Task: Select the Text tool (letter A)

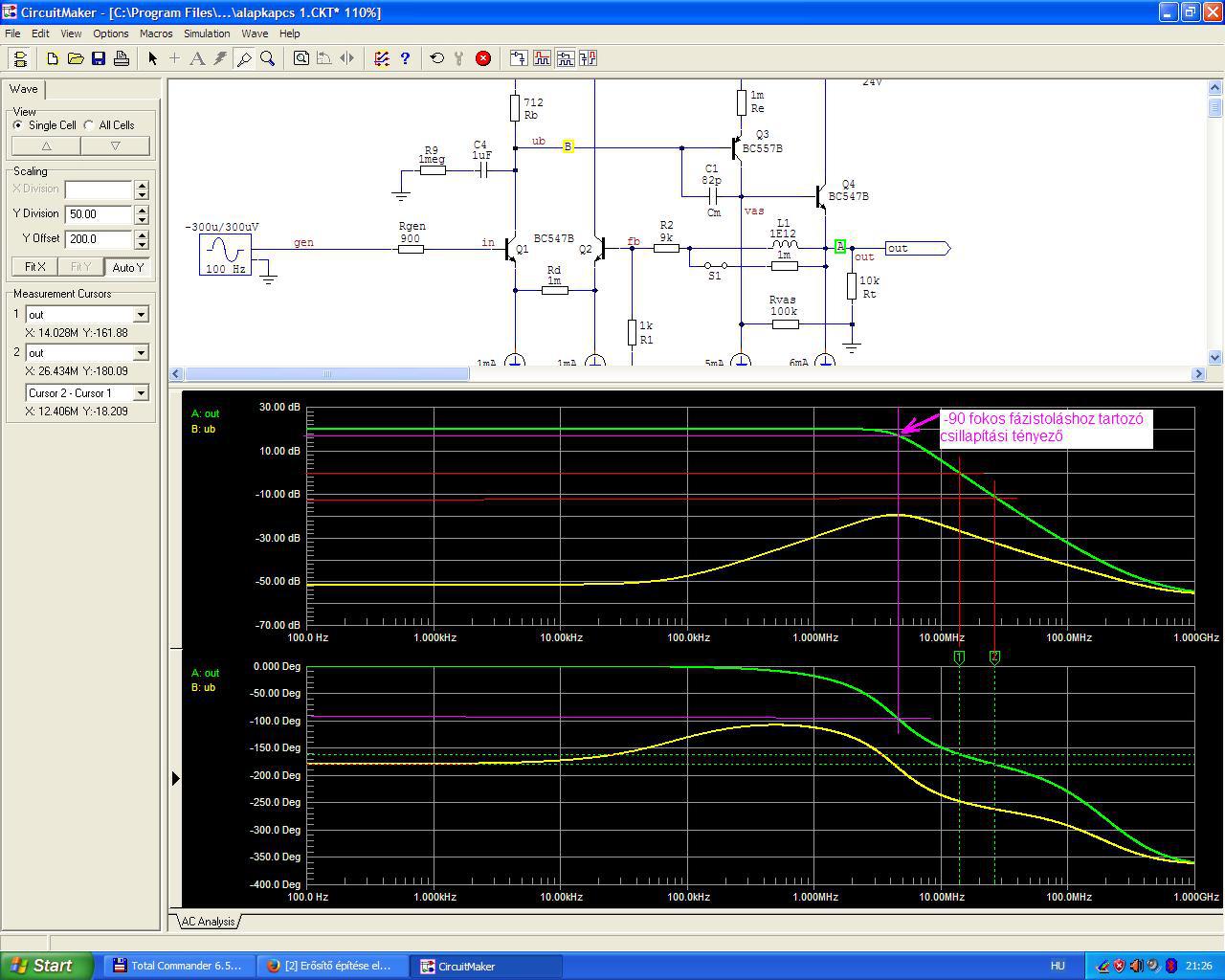Action: pos(197,58)
